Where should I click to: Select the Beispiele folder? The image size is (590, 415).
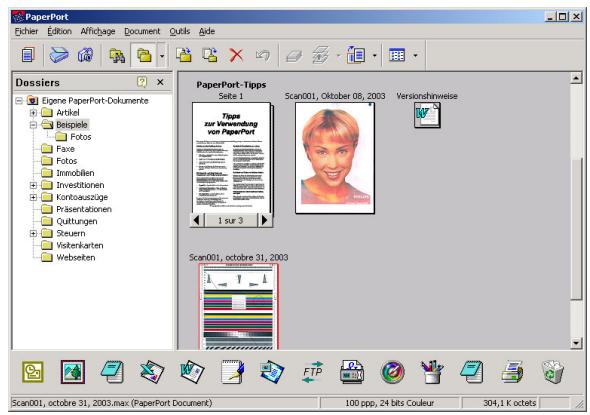71,125
